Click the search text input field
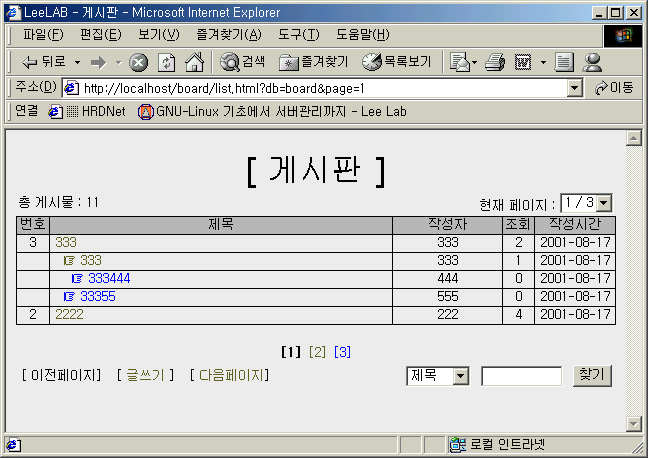 [x=521, y=376]
